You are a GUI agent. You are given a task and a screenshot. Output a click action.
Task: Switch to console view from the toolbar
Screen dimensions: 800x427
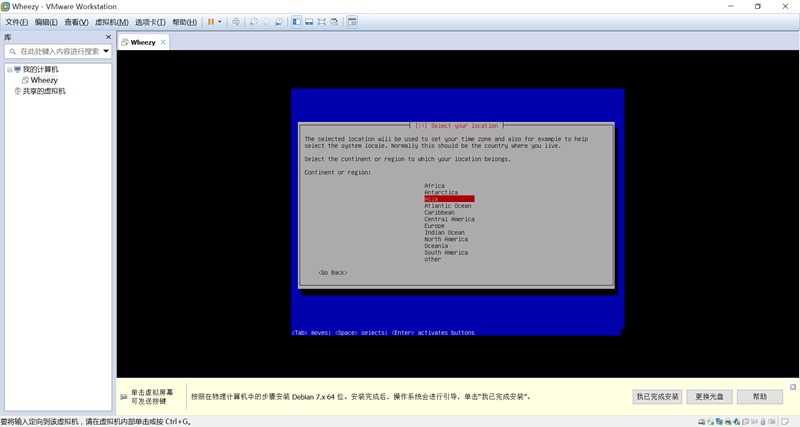[309, 22]
